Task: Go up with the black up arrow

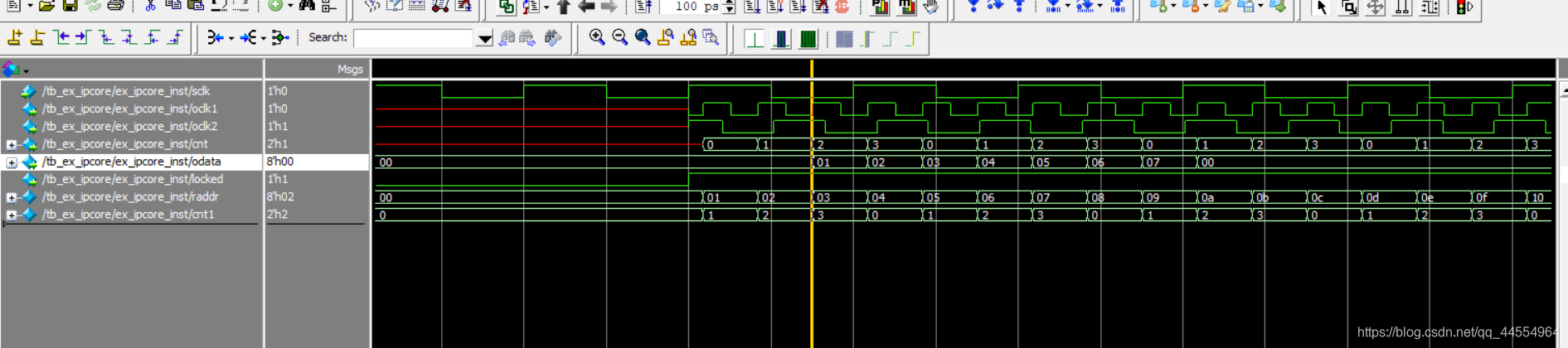Action: [564, 7]
